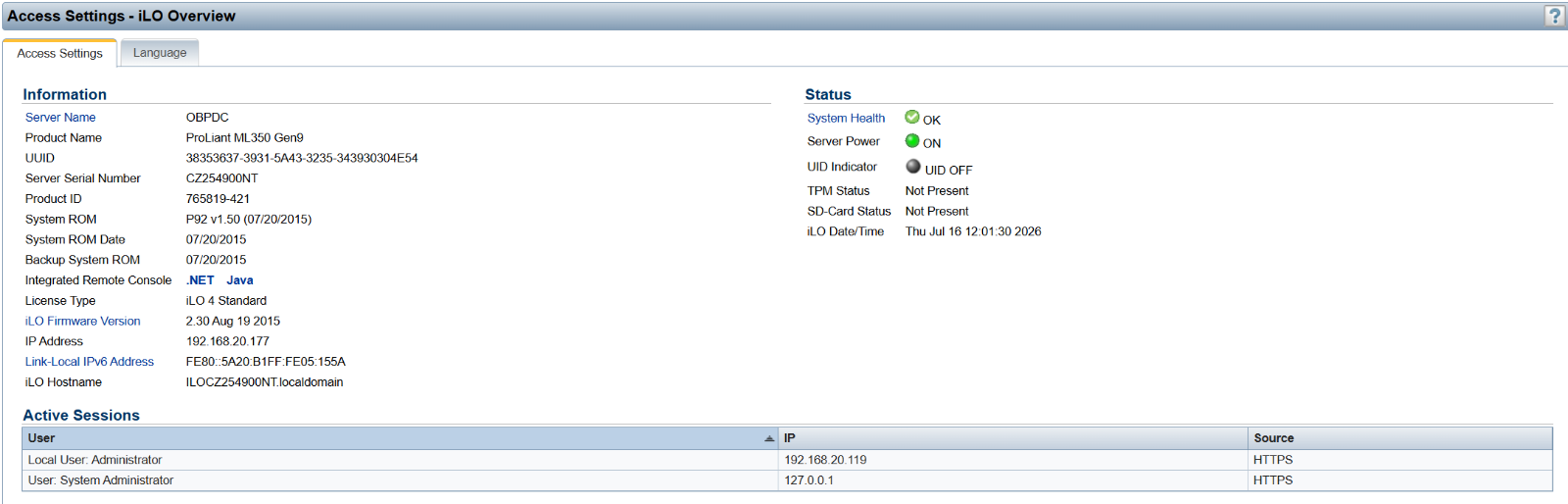
Task: Click session IP 127.0.0.1
Action: [808, 480]
